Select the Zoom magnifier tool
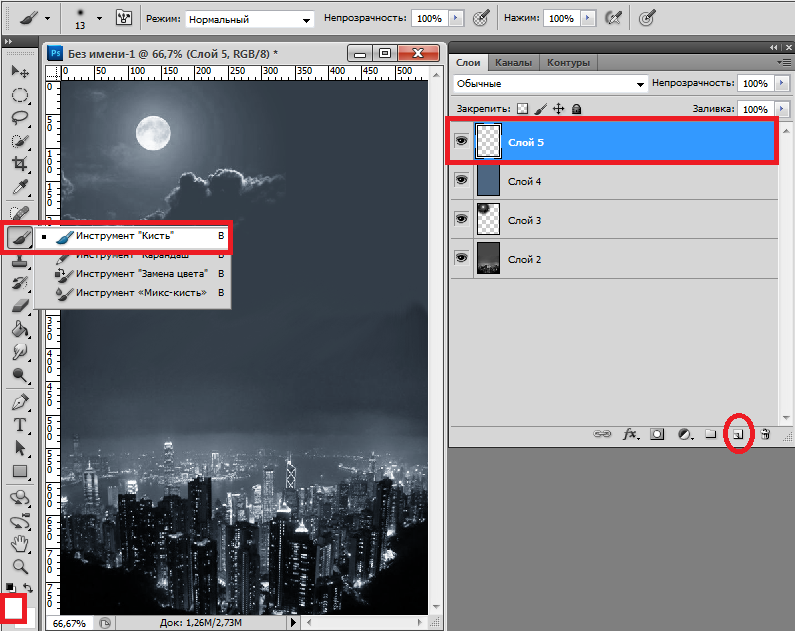 tap(20, 567)
